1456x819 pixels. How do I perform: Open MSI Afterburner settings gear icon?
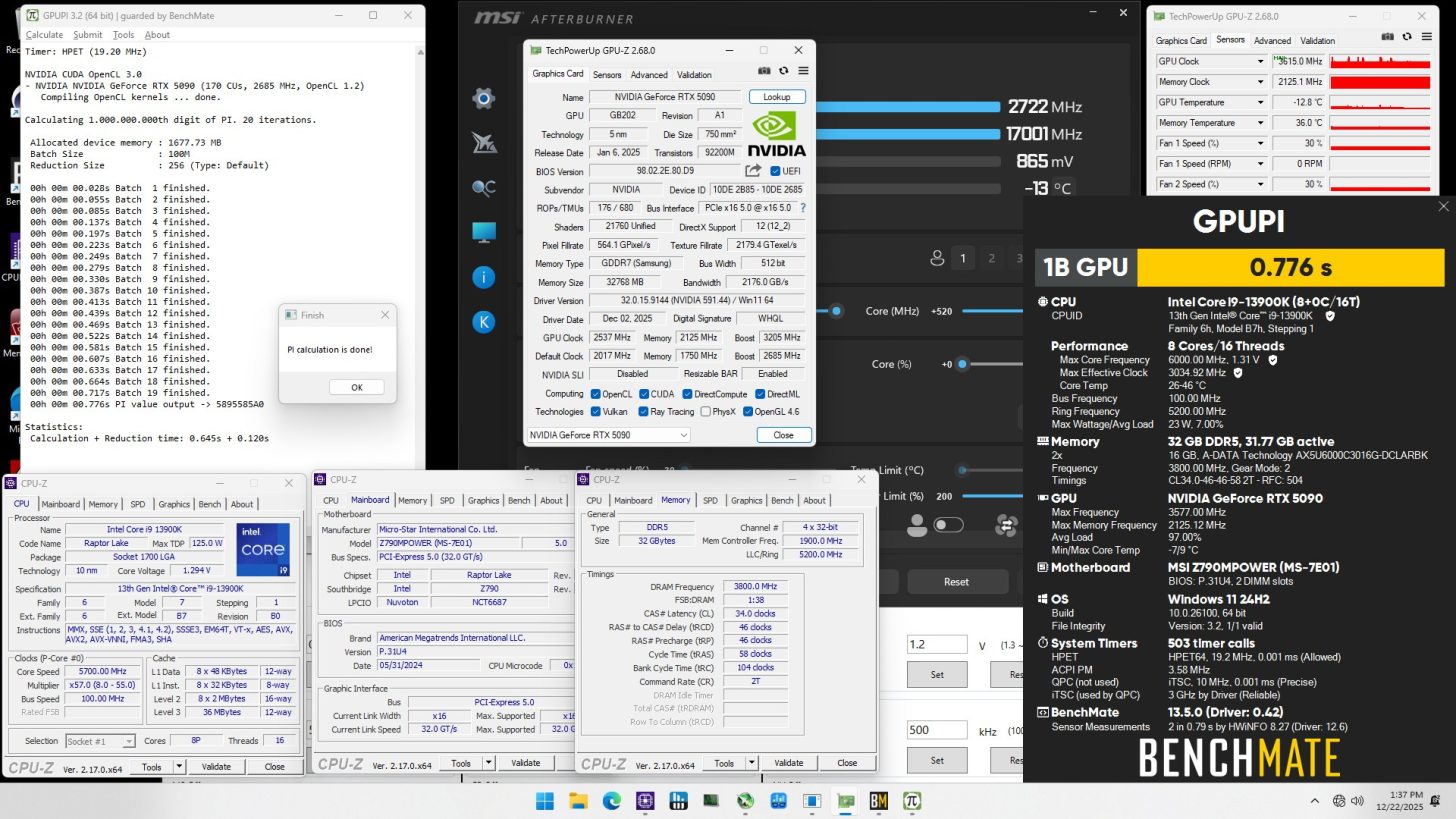pyautogui.click(x=484, y=98)
